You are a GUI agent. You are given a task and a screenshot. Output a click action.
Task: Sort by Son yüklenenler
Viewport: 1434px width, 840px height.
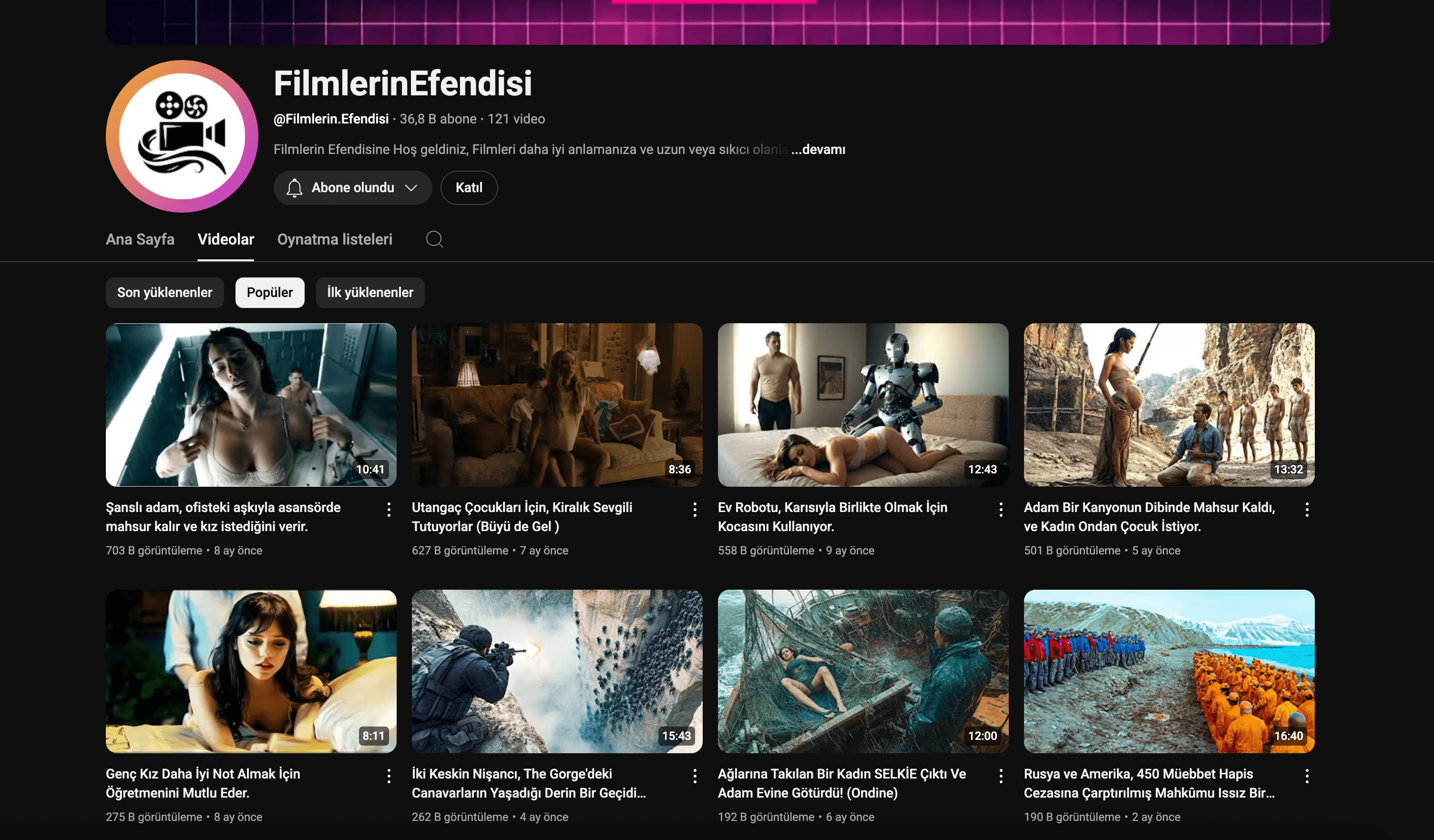[164, 293]
